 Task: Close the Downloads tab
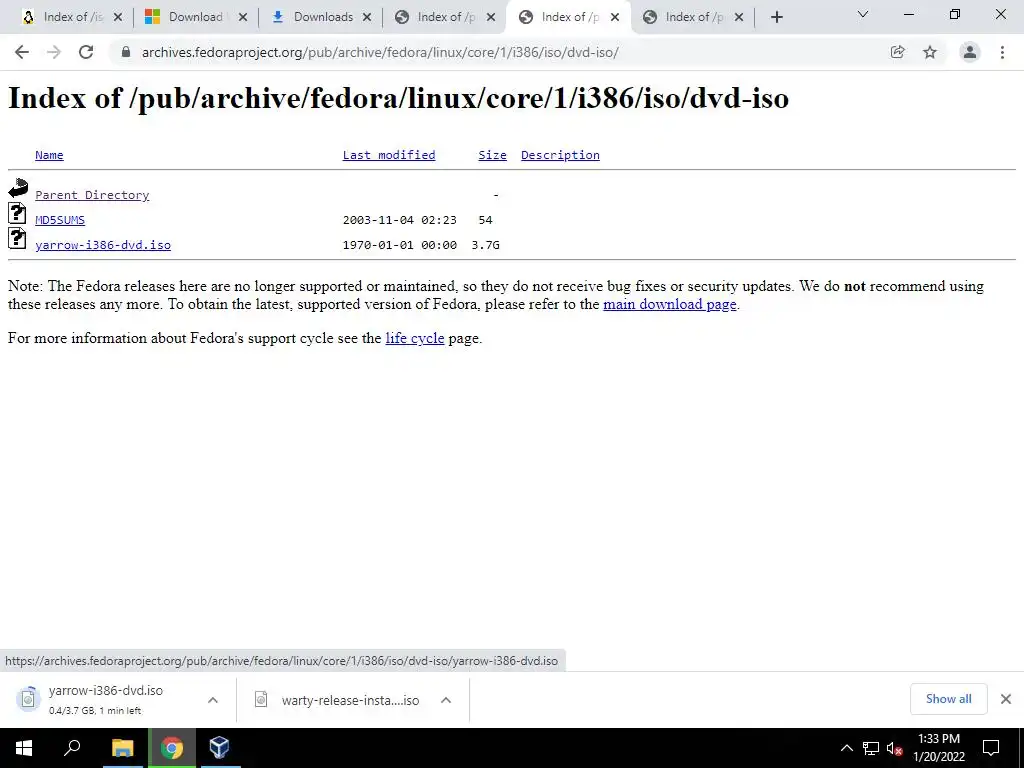[x=367, y=18]
